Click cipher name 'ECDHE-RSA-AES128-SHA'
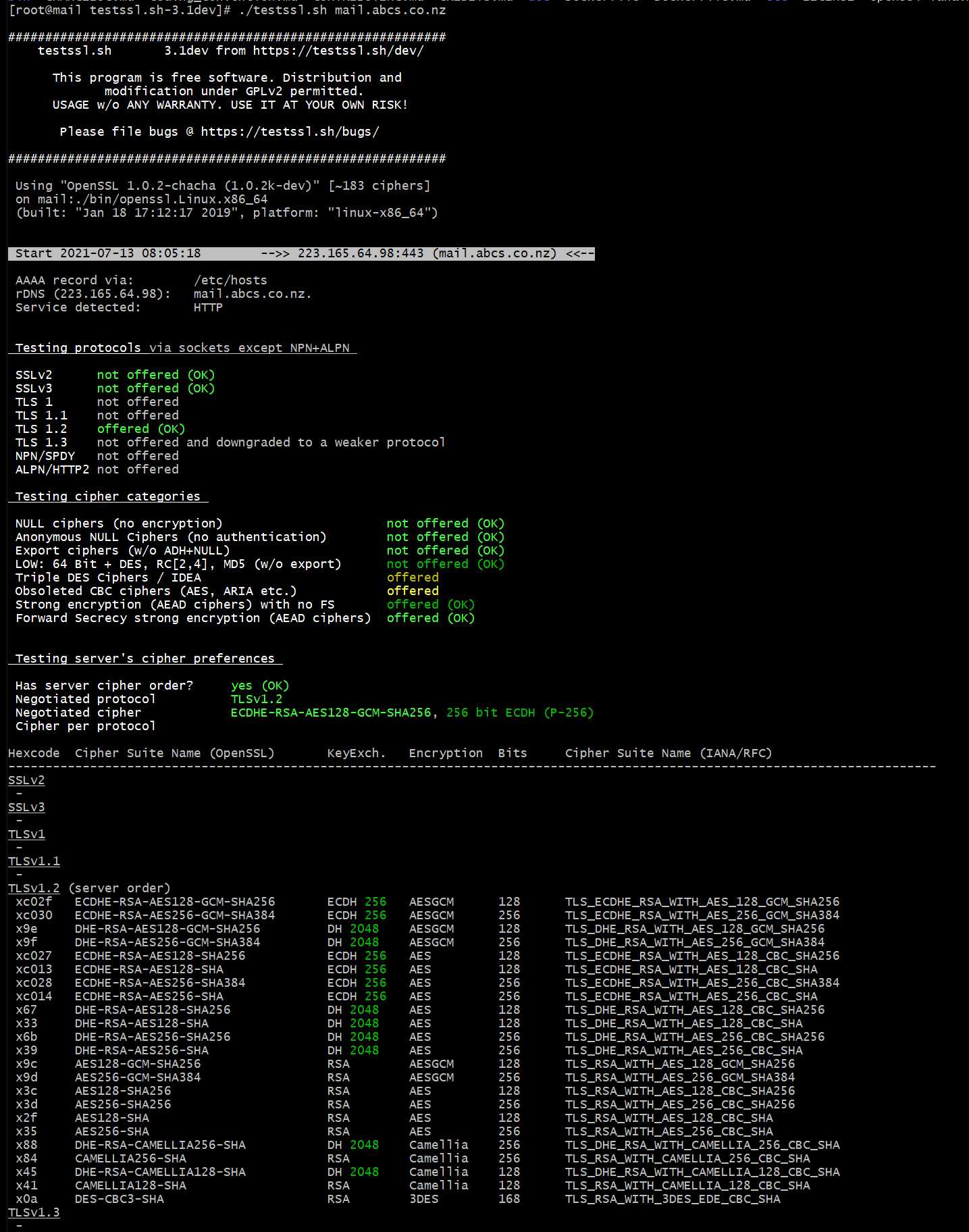Viewport: 969px width, 1232px height. tap(149, 969)
